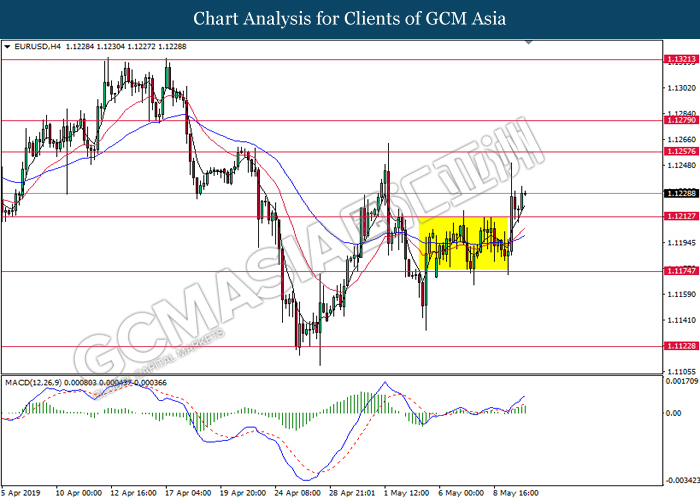Click the 12 Apr 16:00 time label
Image resolution: width=700 pixels, height=500 pixels.
(x=133, y=493)
